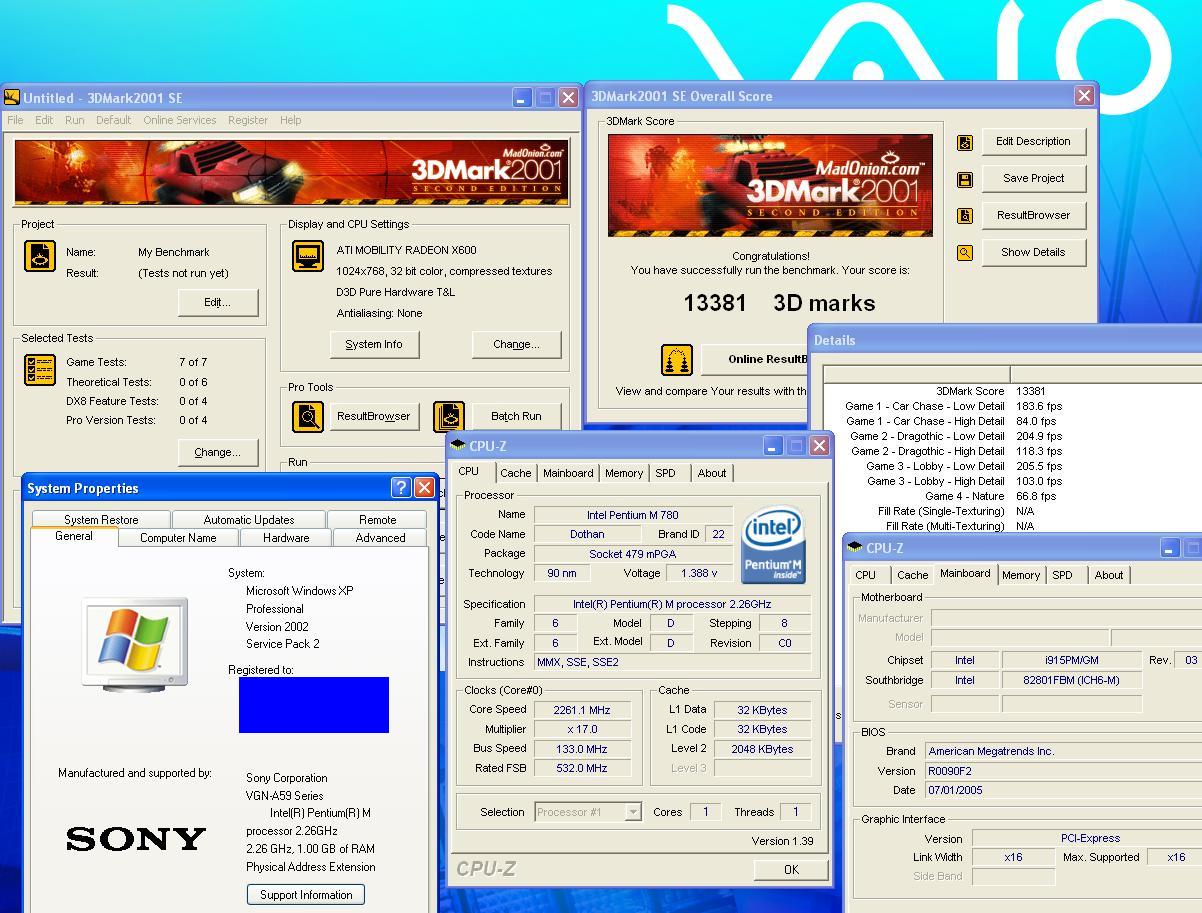Viewport: 1202px width, 913px height.
Task: Click the System Info button
Action: pyautogui.click(x=374, y=344)
